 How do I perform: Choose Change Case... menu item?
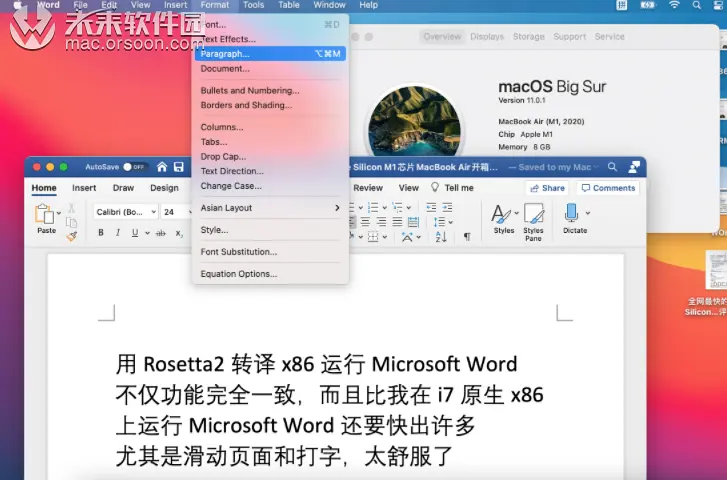270,186
